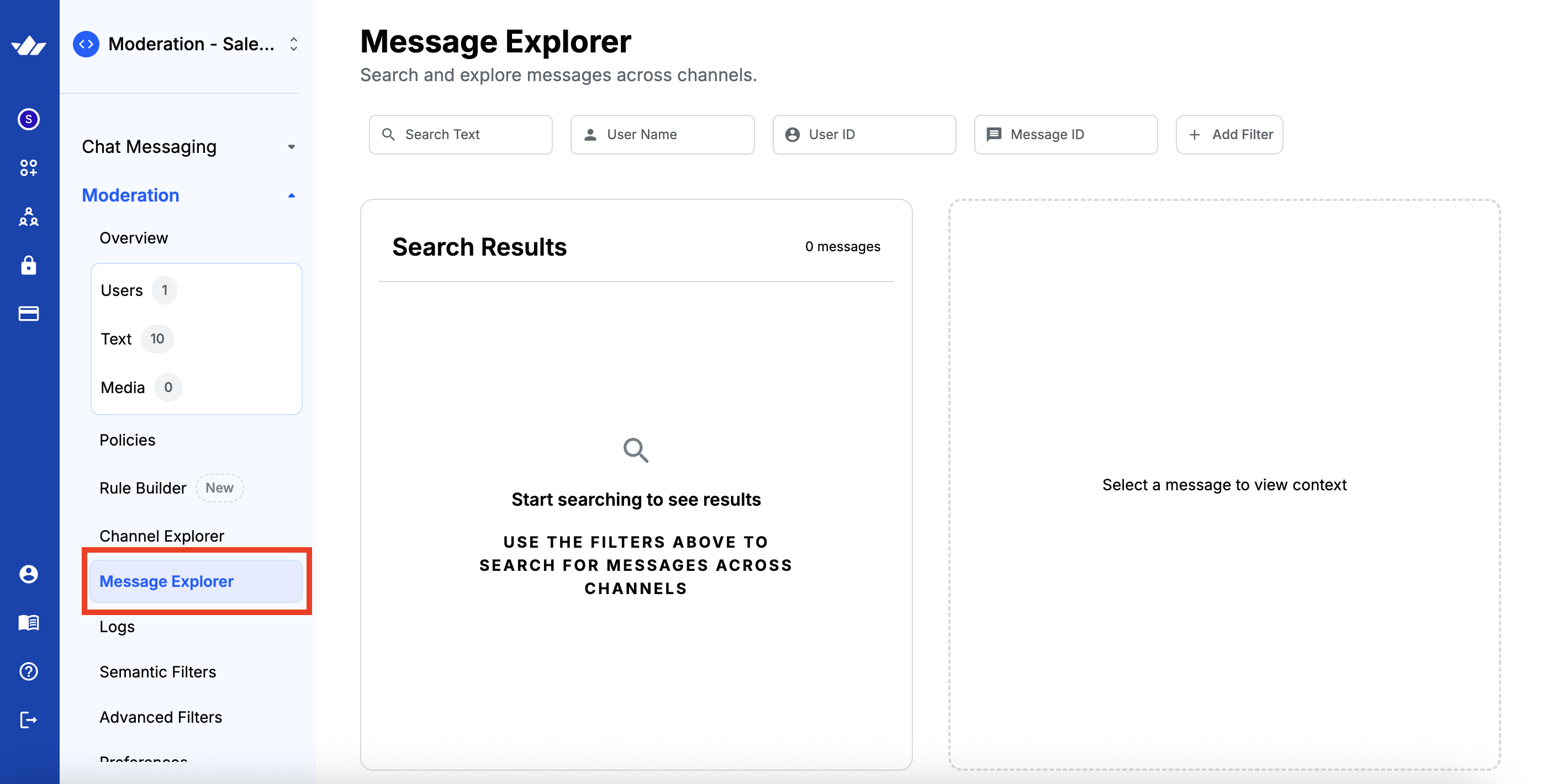Image resolution: width=1542 pixels, height=784 pixels.
Task: Open the Semantic Filters page
Action: click(x=158, y=671)
